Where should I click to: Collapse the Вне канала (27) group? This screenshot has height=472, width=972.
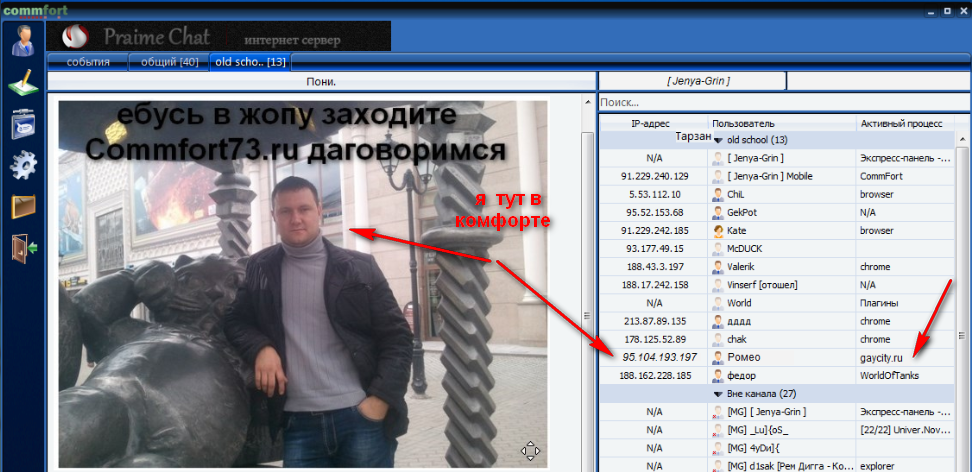tap(718, 393)
